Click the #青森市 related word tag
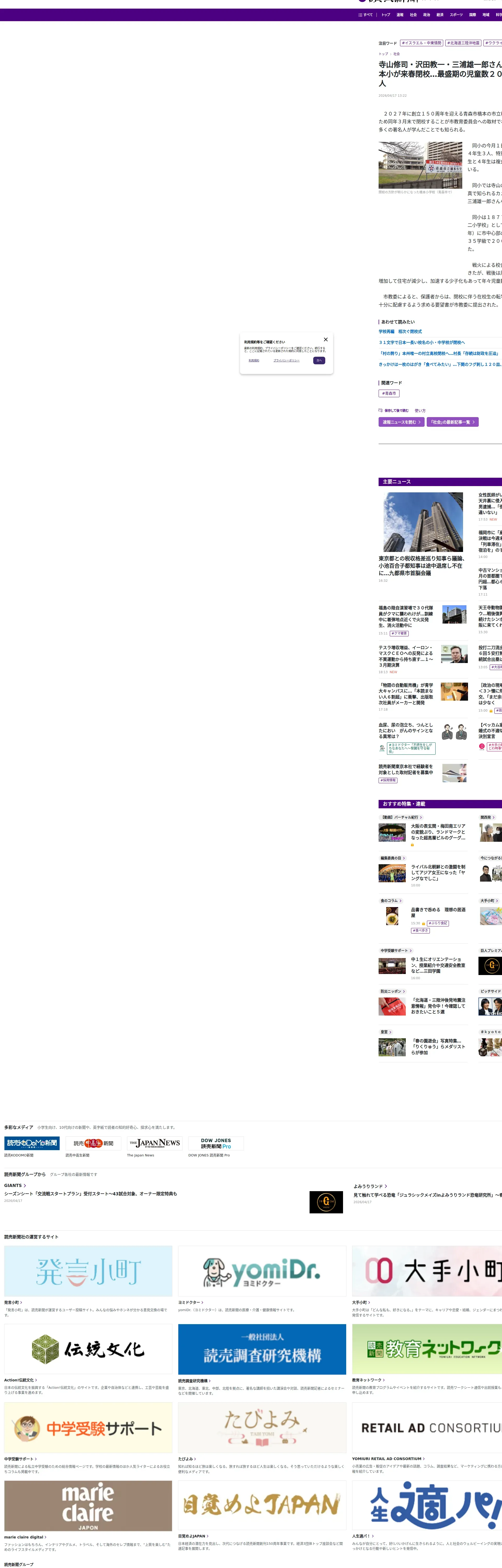The width and height of the screenshot is (502, 1568). (389, 394)
